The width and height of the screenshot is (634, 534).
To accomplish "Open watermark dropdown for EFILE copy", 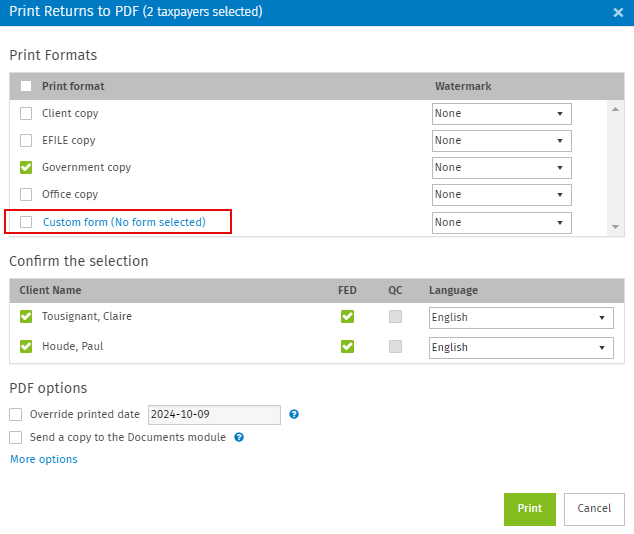I will (x=501, y=141).
